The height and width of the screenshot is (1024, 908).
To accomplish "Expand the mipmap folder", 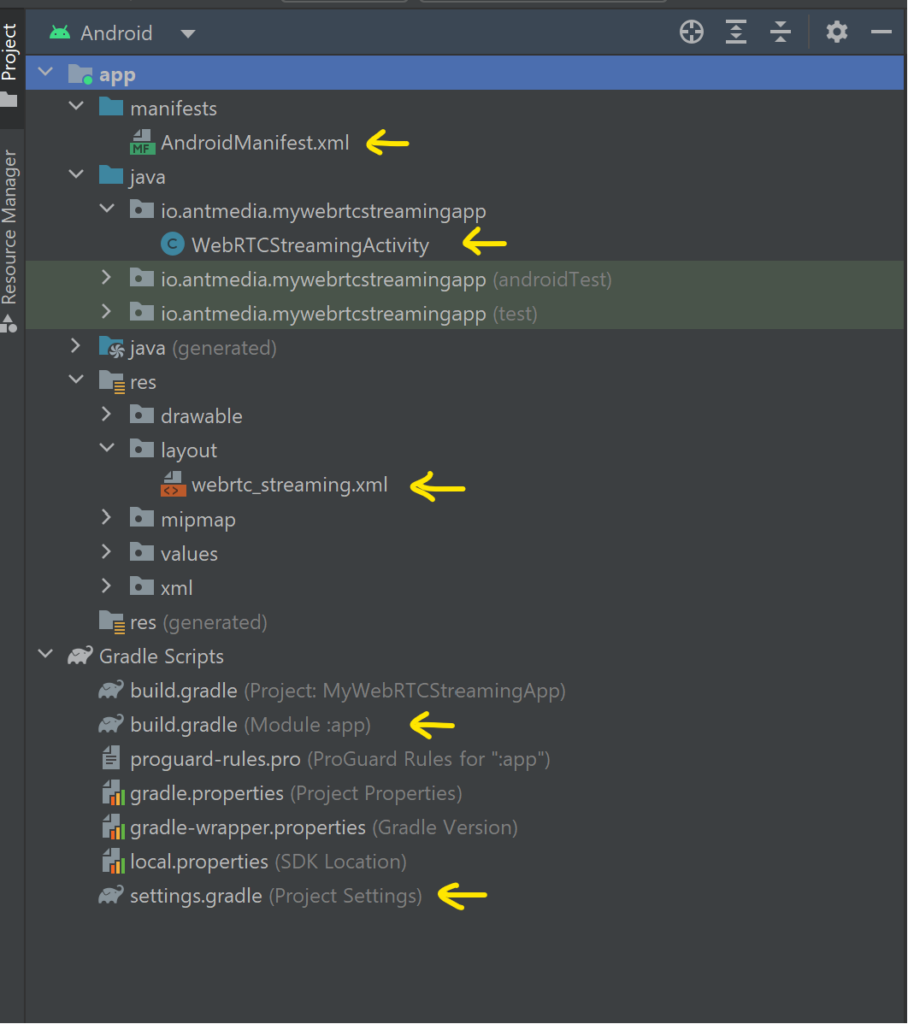I will 106,517.
